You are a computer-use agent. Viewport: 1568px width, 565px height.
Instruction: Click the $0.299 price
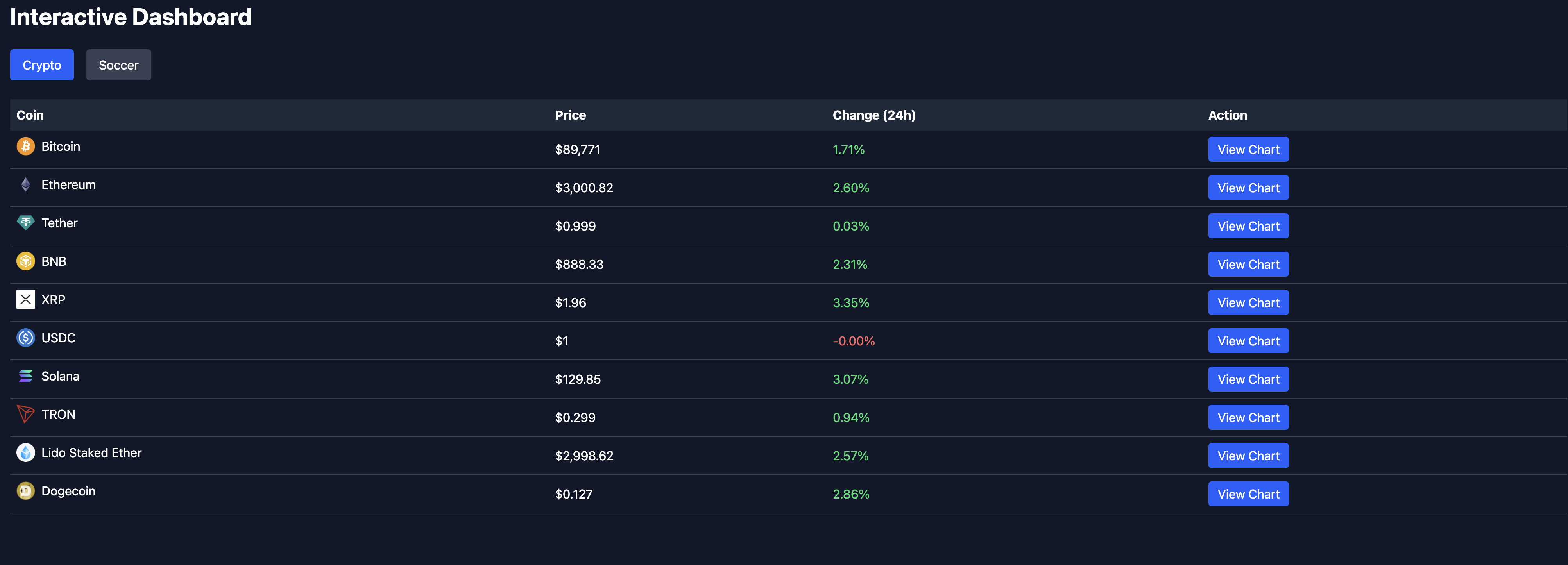pyautogui.click(x=575, y=418)
